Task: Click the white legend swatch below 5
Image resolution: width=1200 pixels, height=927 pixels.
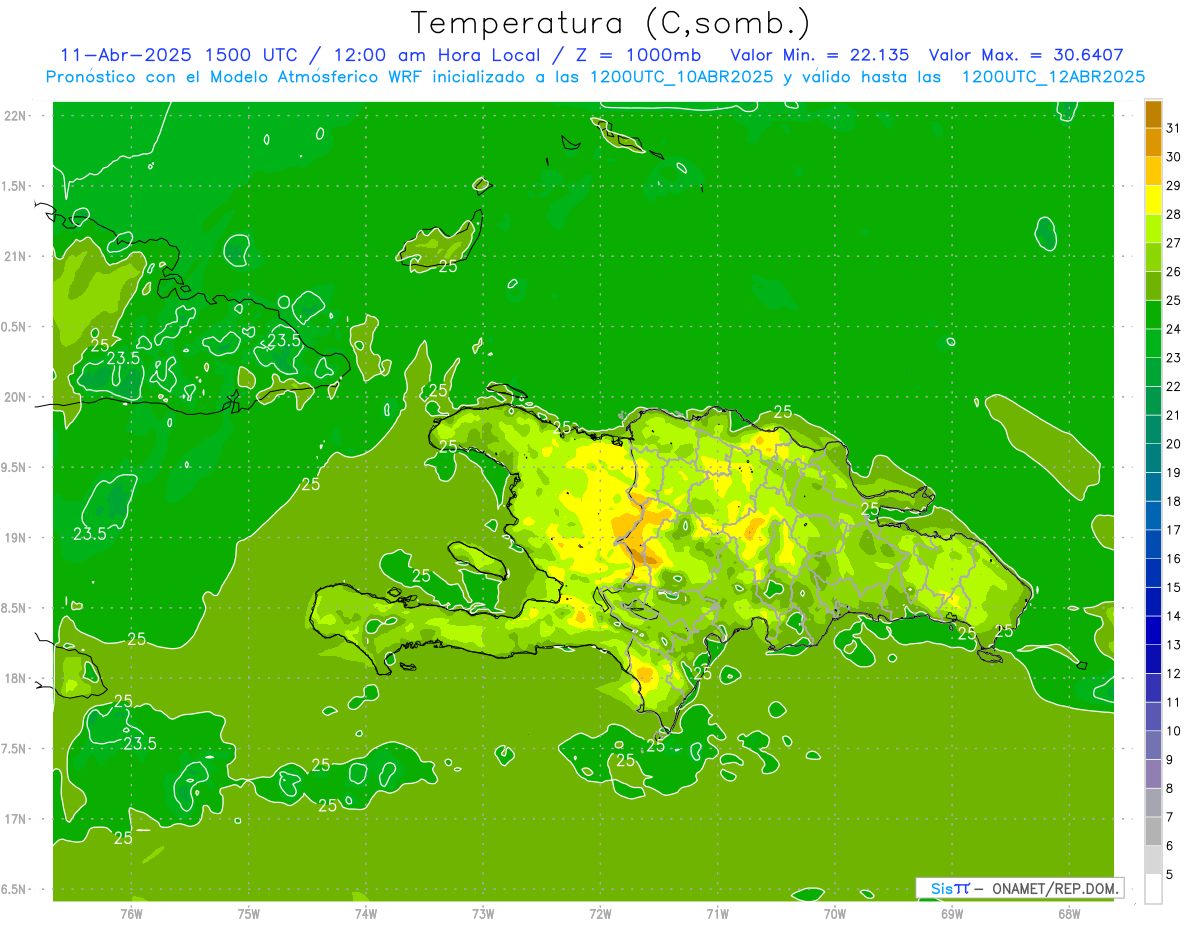Action: click(x=1153, y=889)
